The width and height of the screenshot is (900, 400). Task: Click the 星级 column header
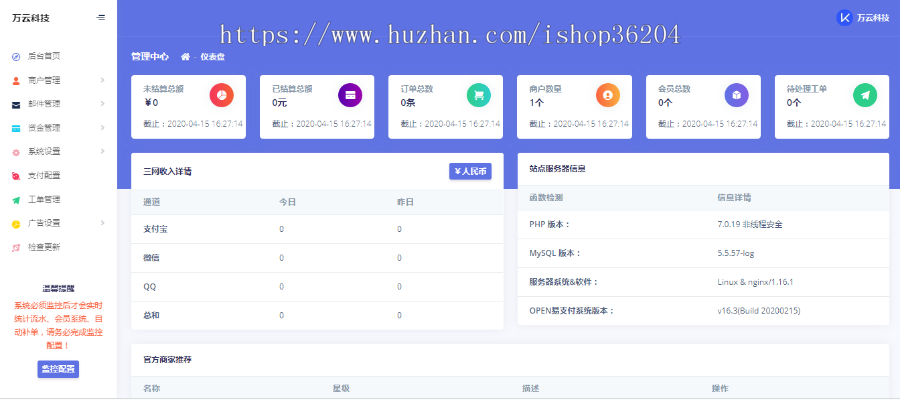pyautogui.click(x=341, y=389)
